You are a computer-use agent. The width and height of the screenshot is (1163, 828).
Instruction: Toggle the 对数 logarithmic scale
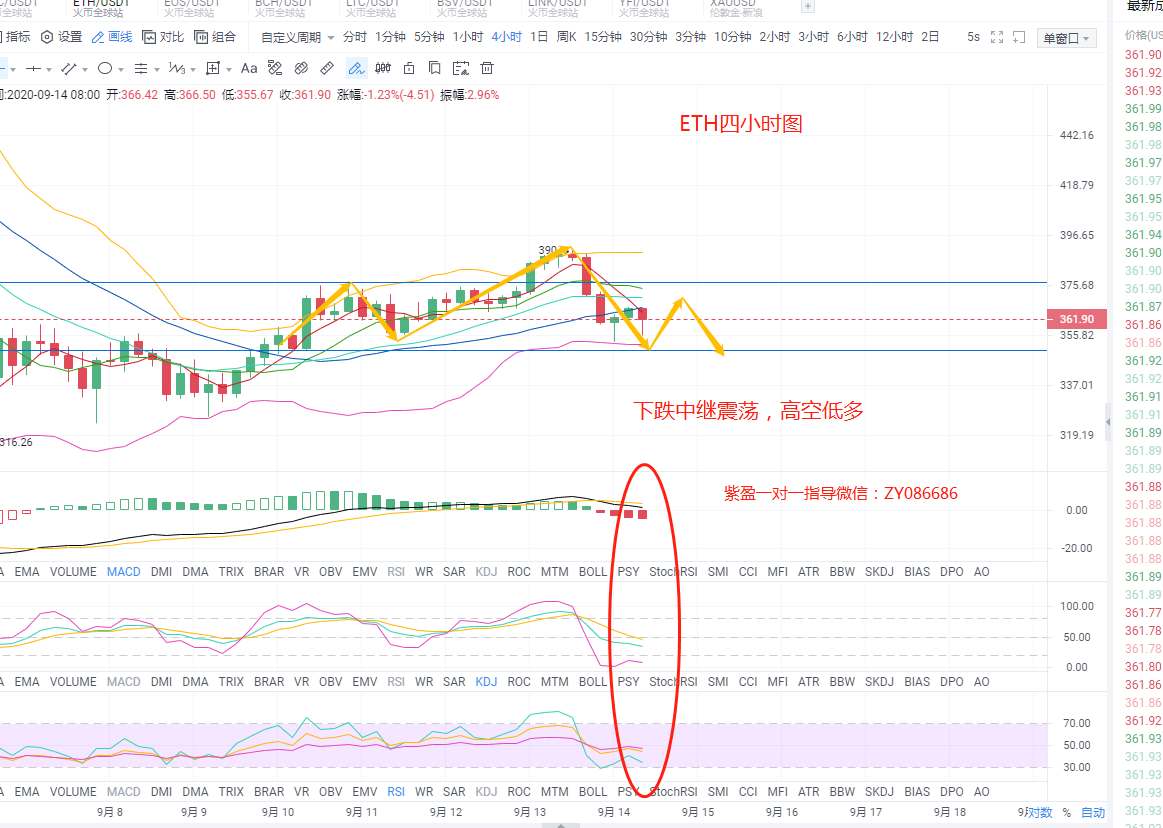1039,812
